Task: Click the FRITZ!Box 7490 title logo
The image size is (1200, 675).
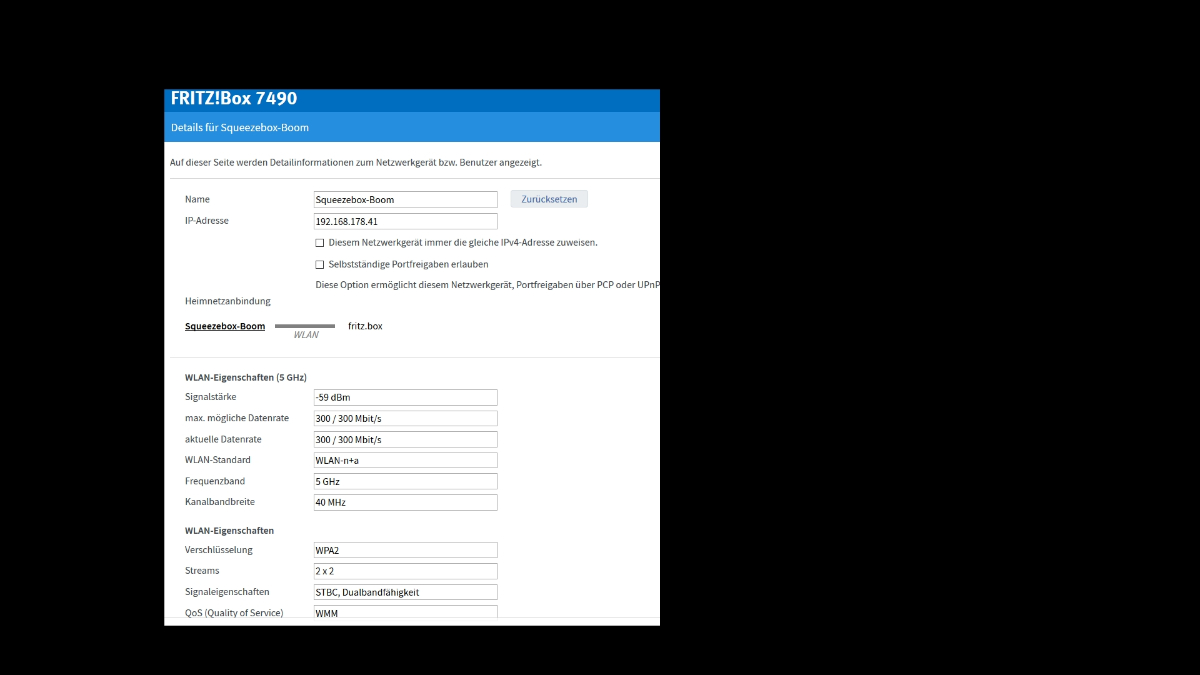Action: point(234,99)
